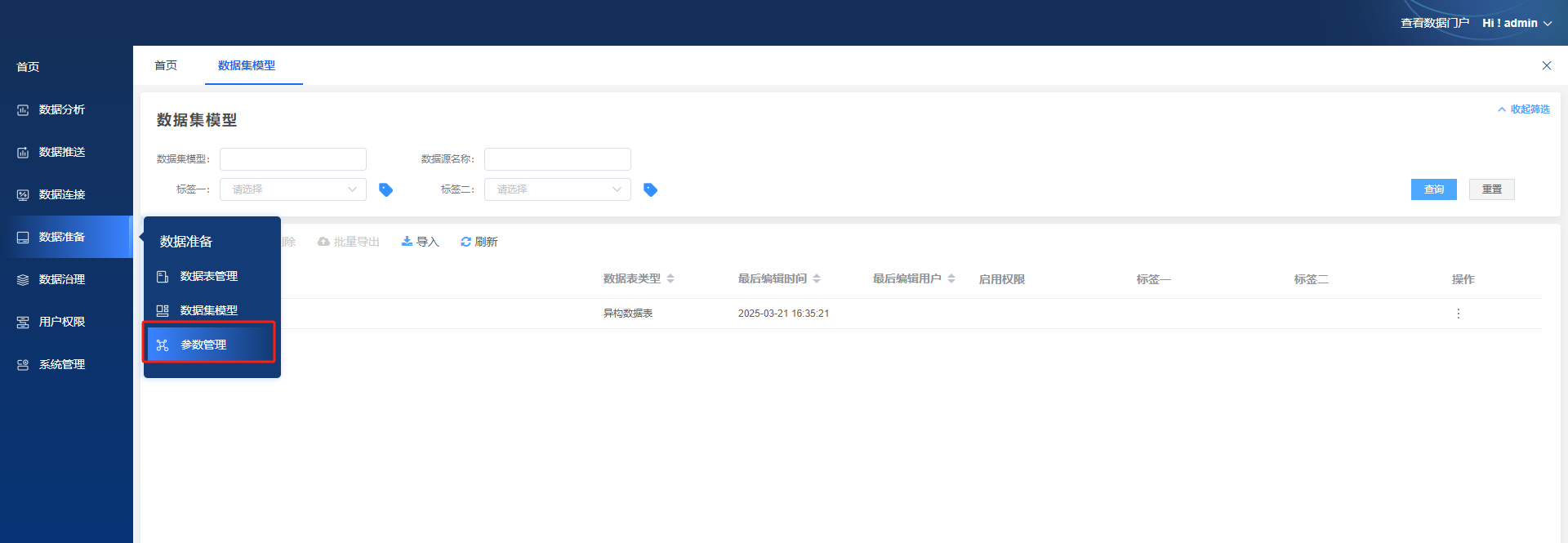Open the row actions three-dot menu

1458,314
